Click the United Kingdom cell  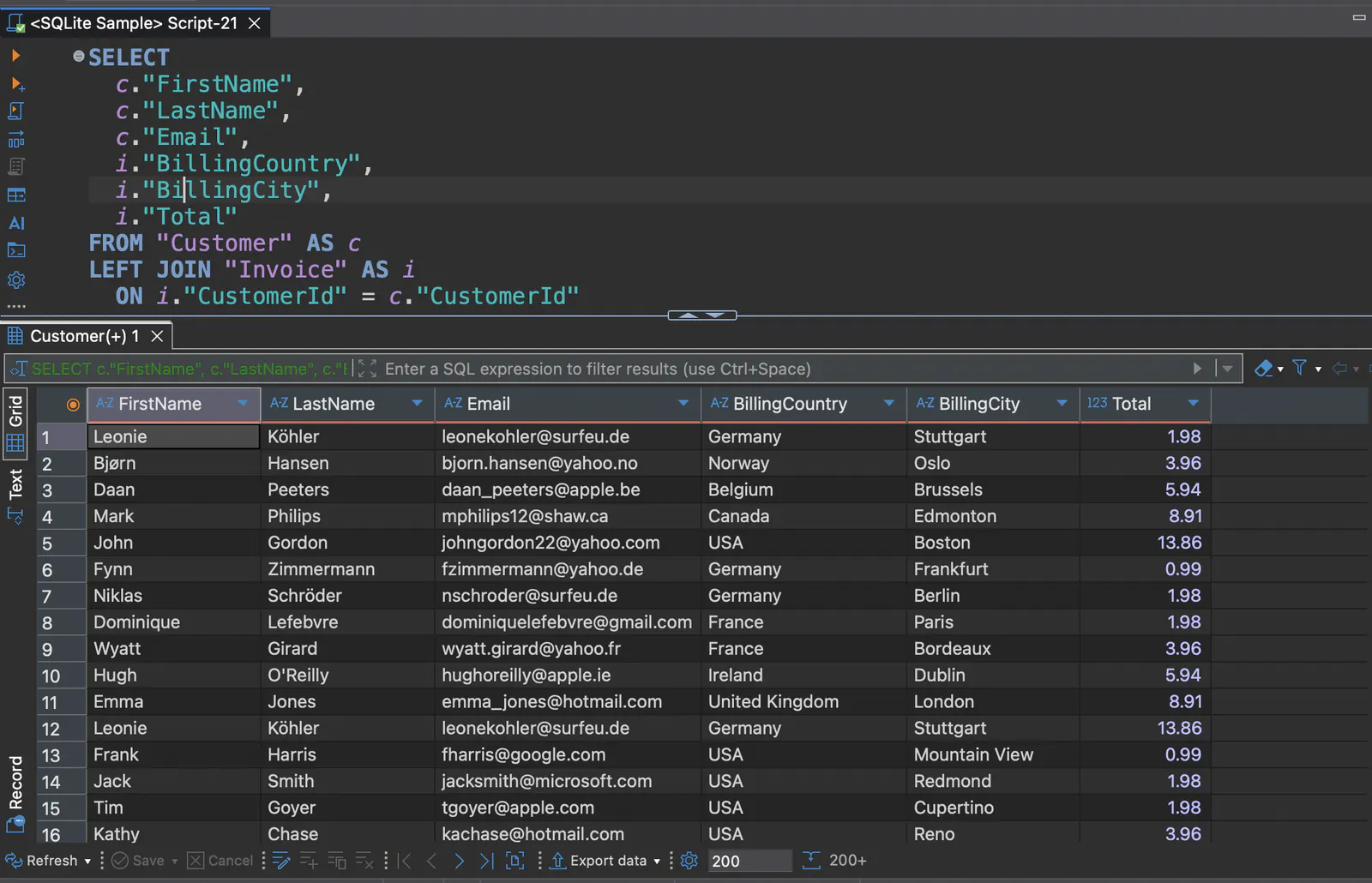pyautogui.click(x=803, y=701)
